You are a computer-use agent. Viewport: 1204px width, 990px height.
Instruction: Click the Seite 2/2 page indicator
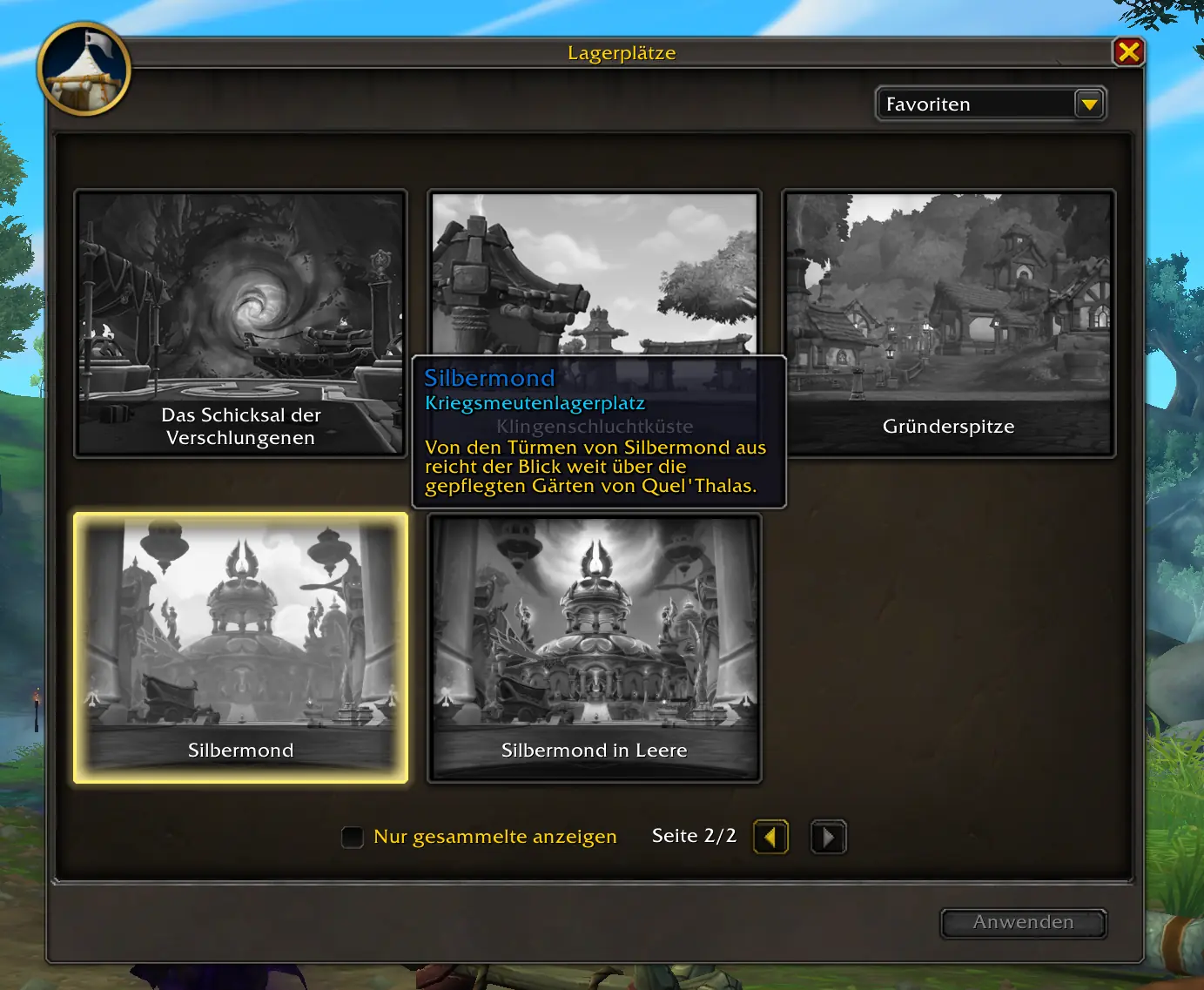coord(694,836)
